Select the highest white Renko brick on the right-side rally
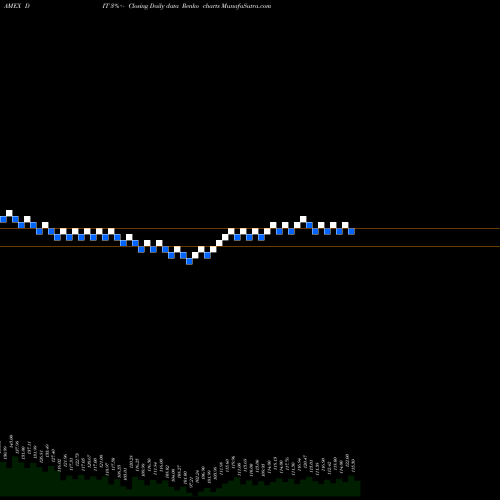500x500 pixels. click(x=303, y=219)
